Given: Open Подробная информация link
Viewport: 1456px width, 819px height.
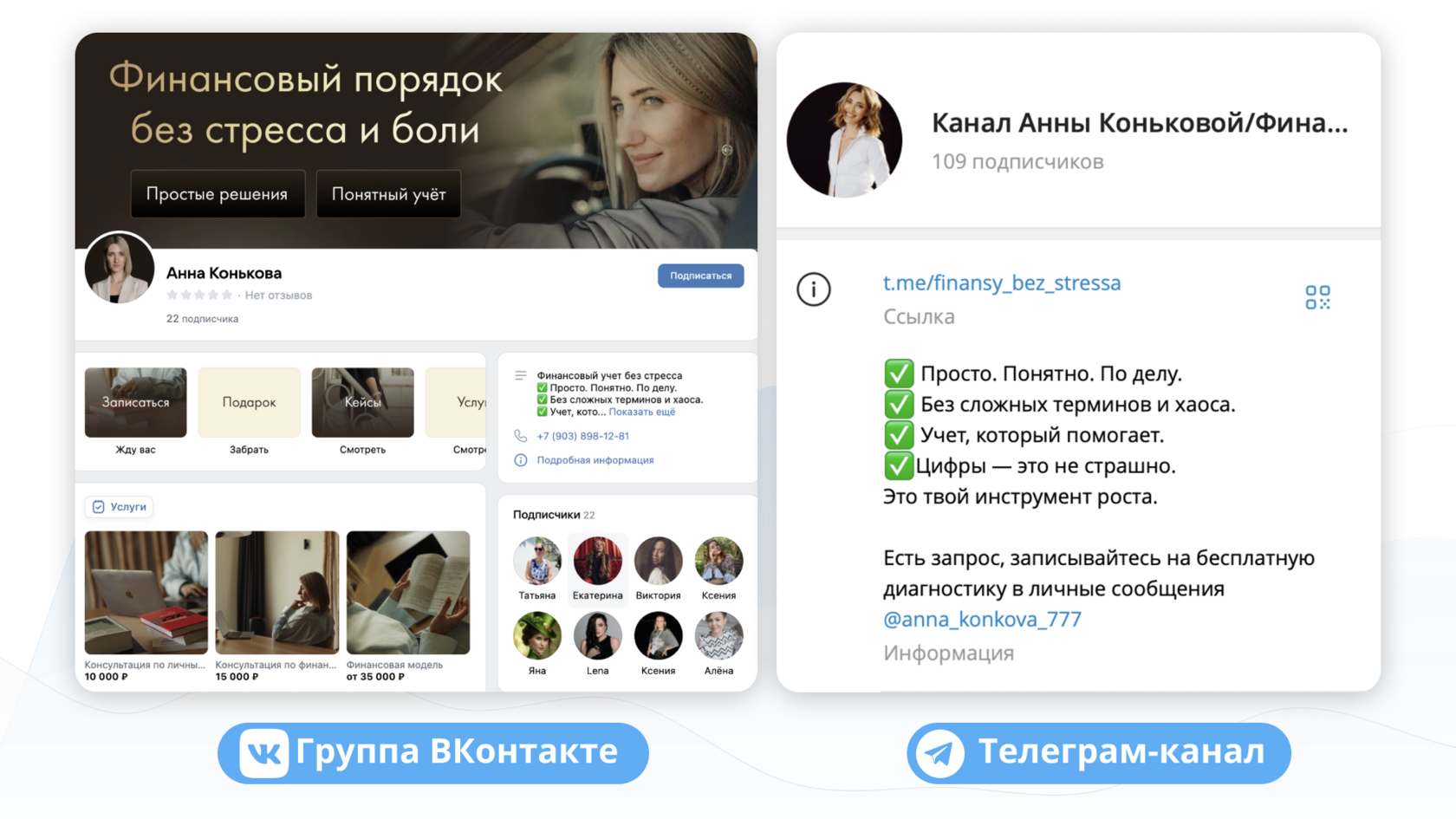Looking at the screenshot, I should 595,460.
